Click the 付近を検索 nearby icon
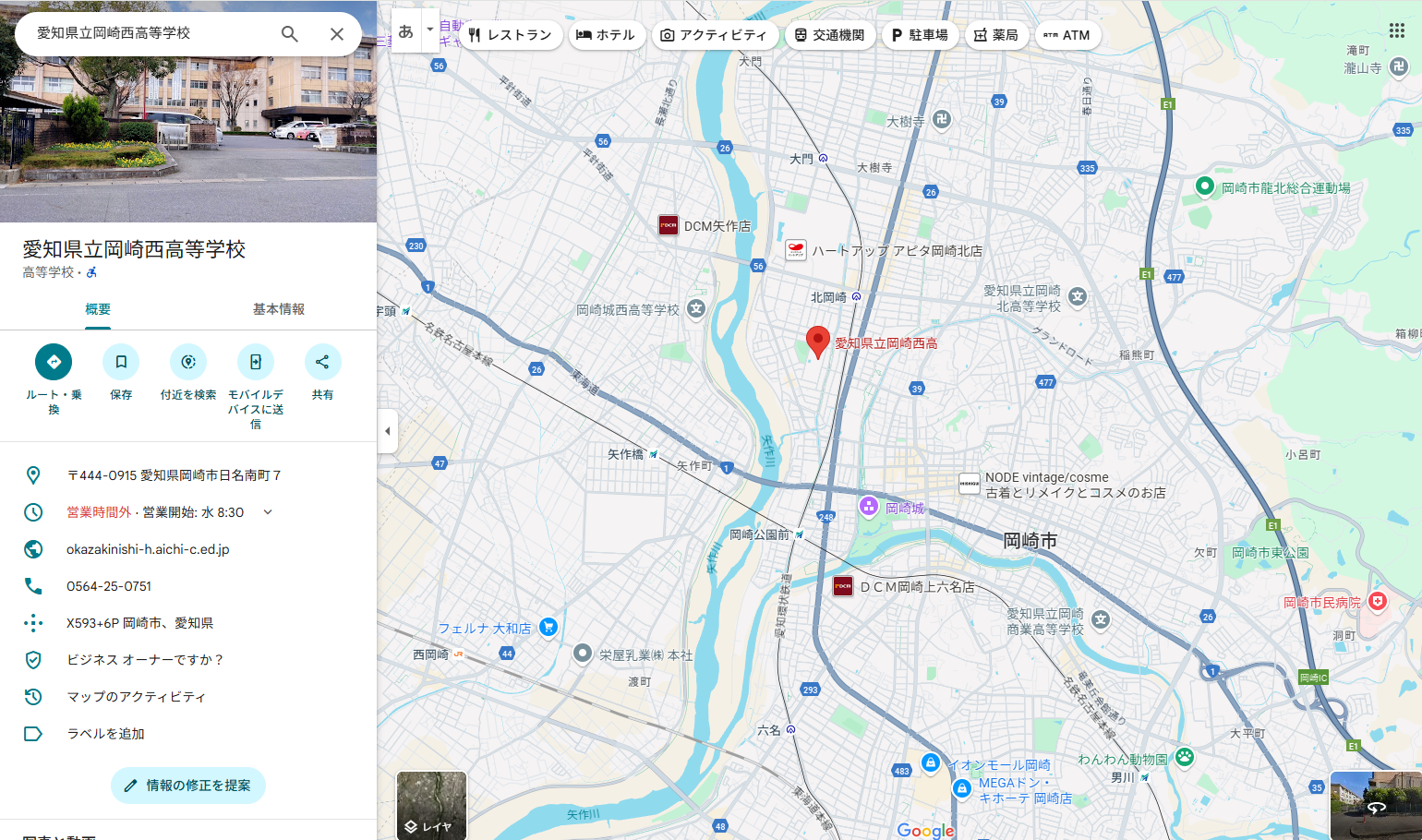The height and width of the screenshot is (840, 1422). [188, 362]
